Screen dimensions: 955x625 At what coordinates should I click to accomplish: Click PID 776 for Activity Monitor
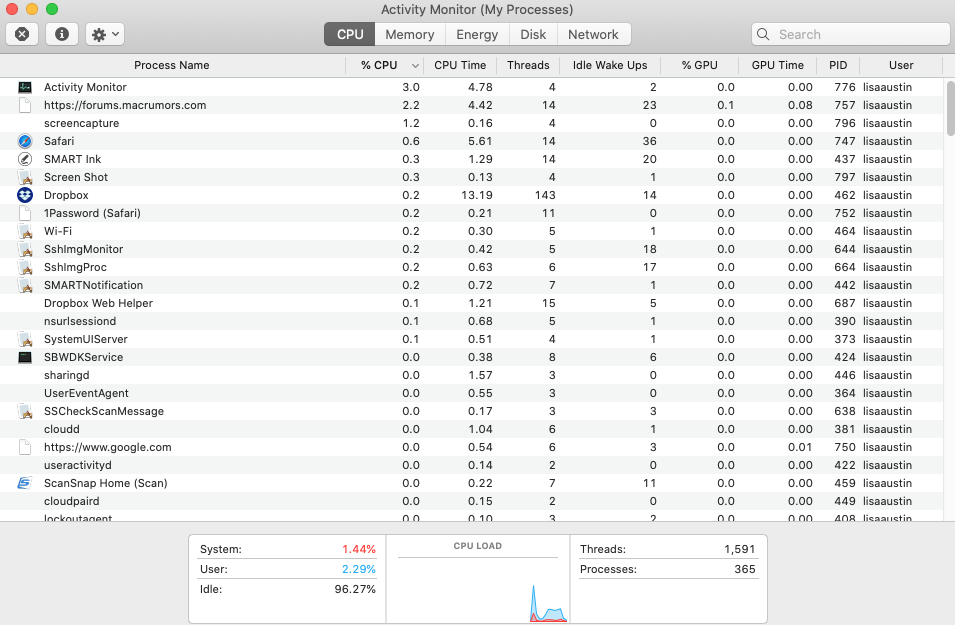(x=845, y=87)
